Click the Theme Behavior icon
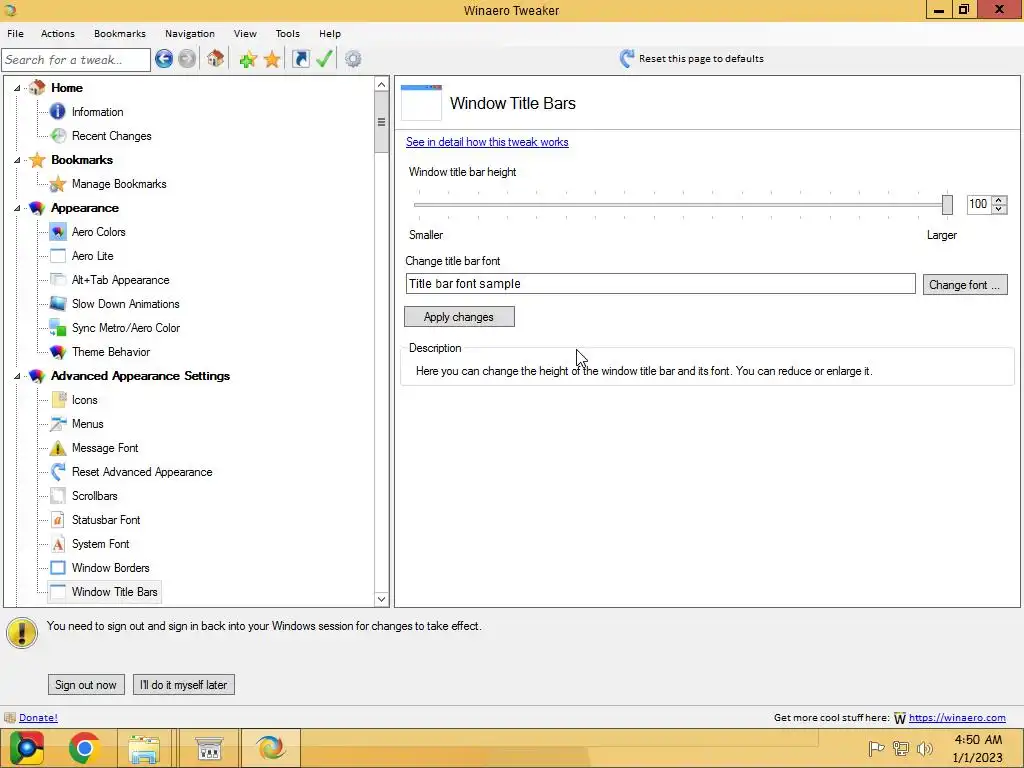This screenshot has width=1024, height=768. click(58, 352)
